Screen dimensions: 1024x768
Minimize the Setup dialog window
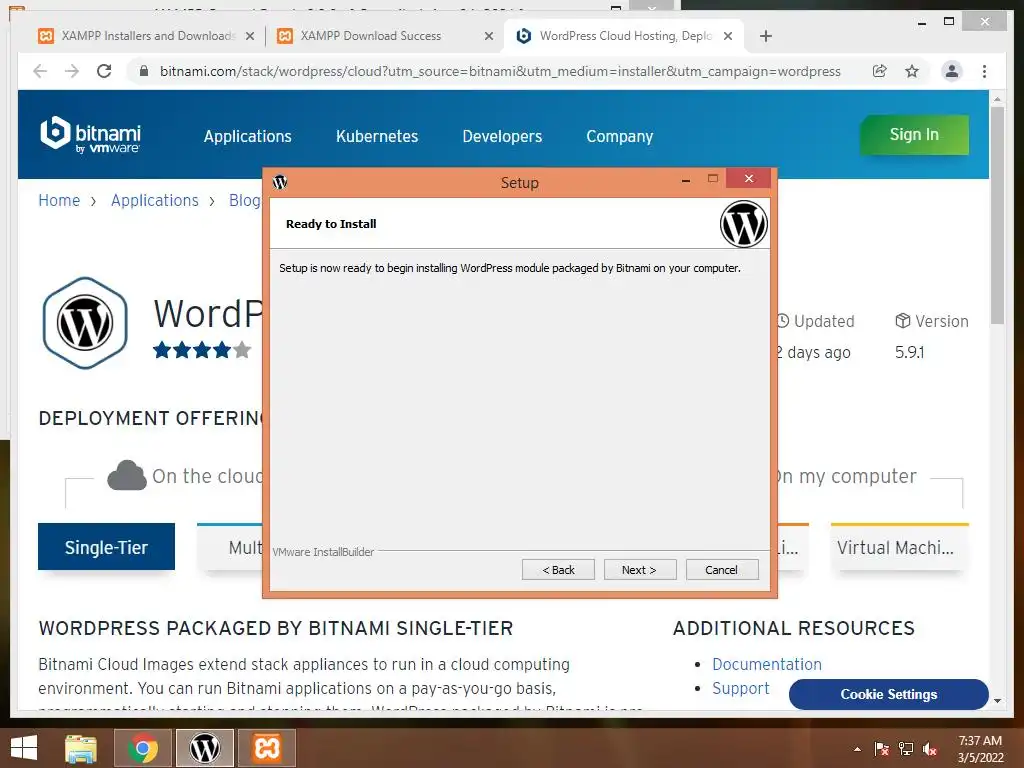point(686,180)
